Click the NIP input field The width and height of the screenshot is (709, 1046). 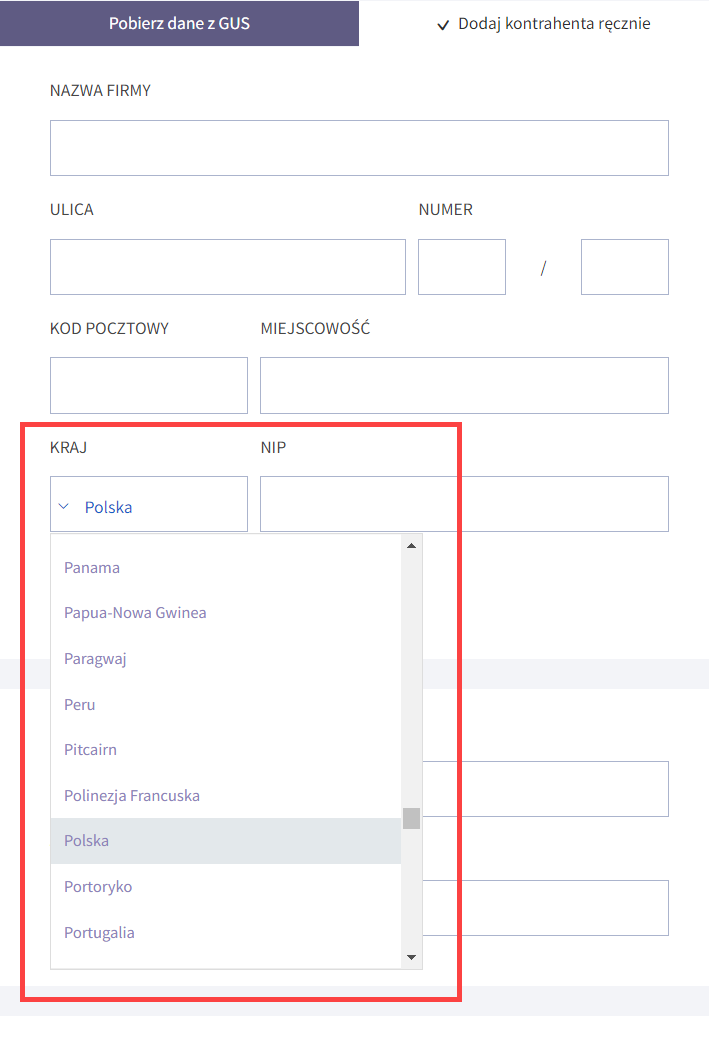464,504
